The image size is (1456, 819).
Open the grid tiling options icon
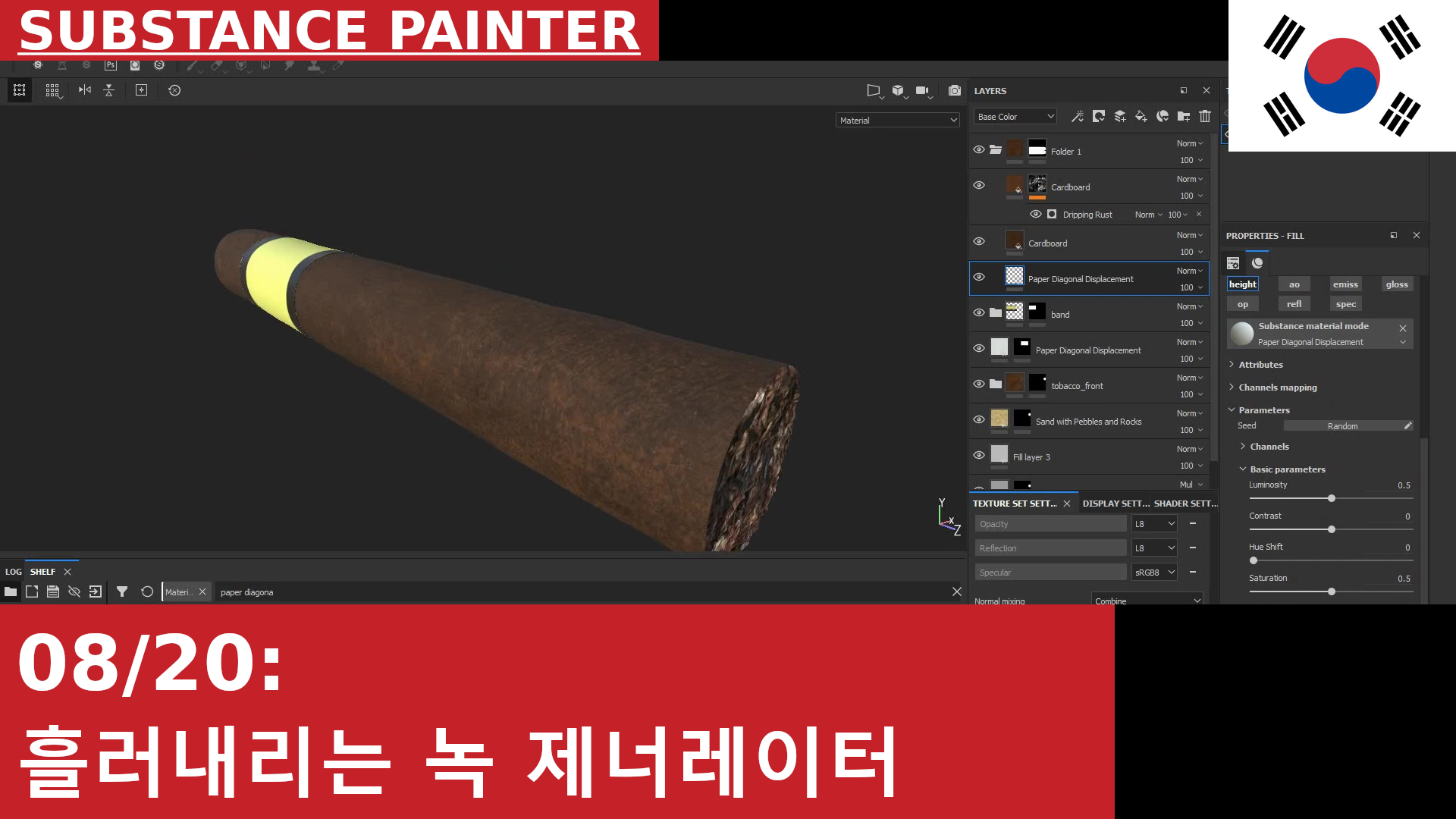52,90
